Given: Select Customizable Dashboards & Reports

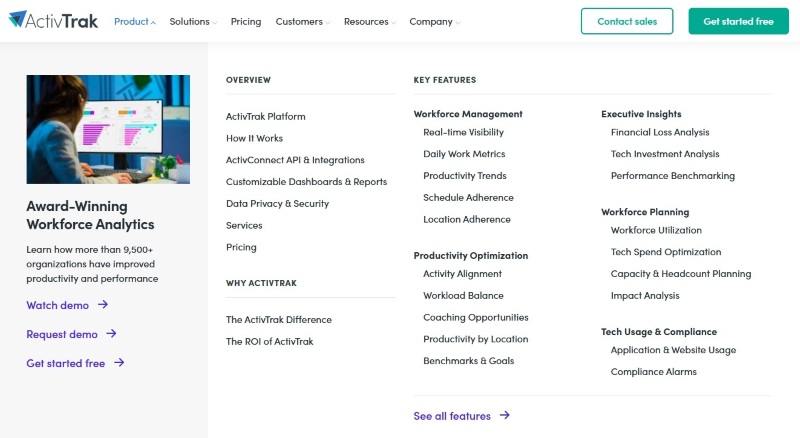Looking at the screenshot, I should [307, 182].
